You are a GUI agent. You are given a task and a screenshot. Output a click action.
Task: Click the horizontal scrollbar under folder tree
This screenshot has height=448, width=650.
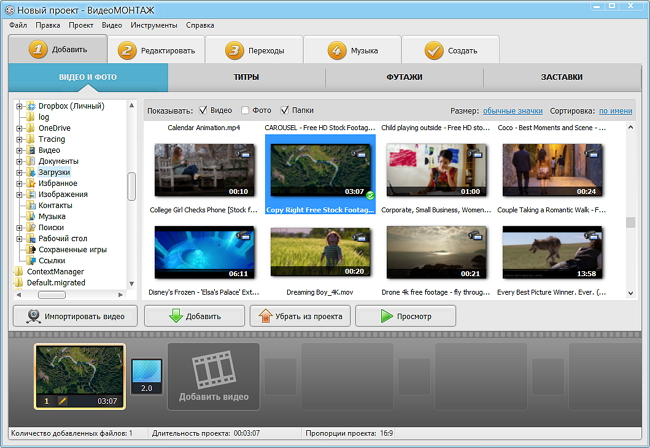(69, 295)
